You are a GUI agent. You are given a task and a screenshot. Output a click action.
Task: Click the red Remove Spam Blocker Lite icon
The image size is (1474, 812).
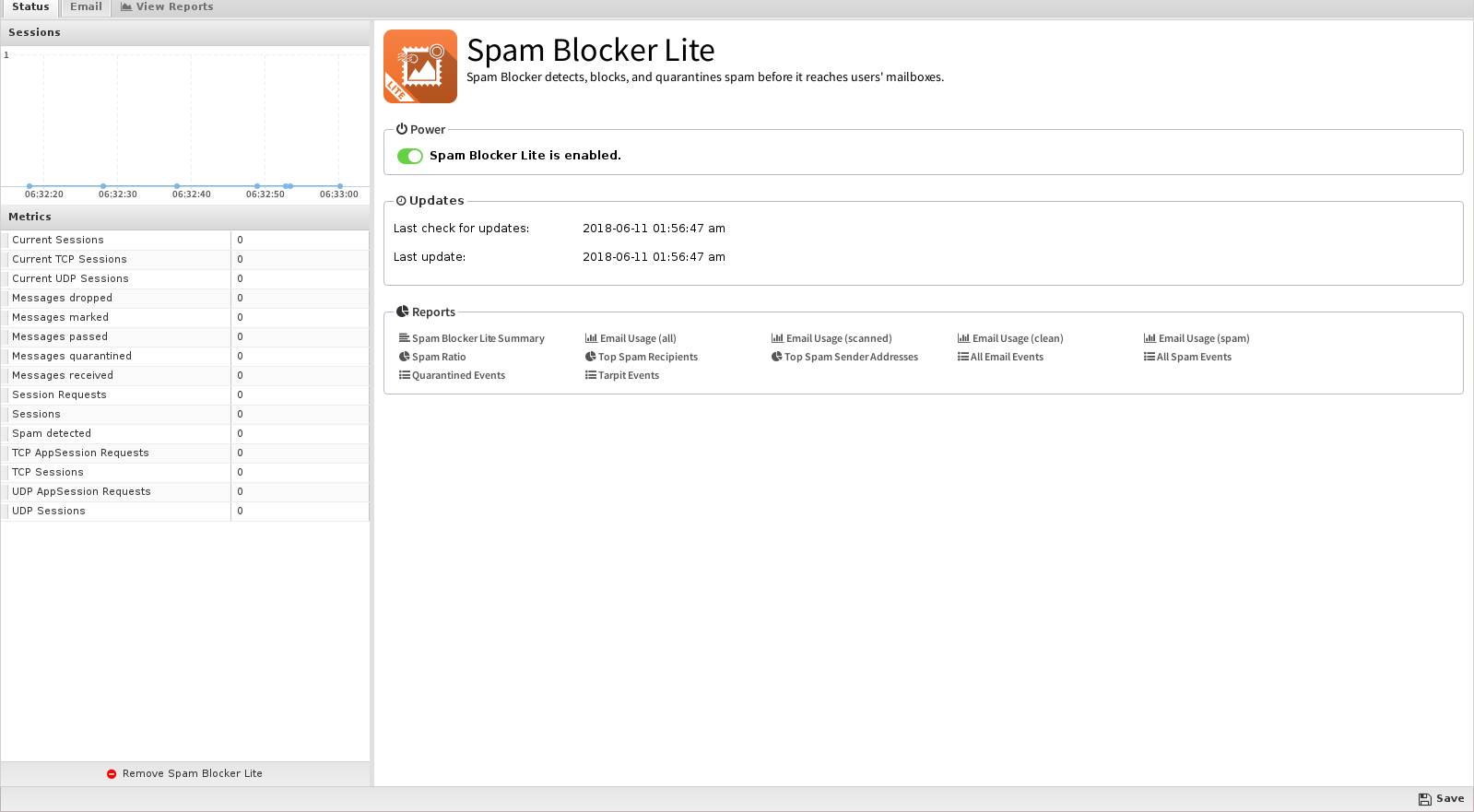pos(112,774)
